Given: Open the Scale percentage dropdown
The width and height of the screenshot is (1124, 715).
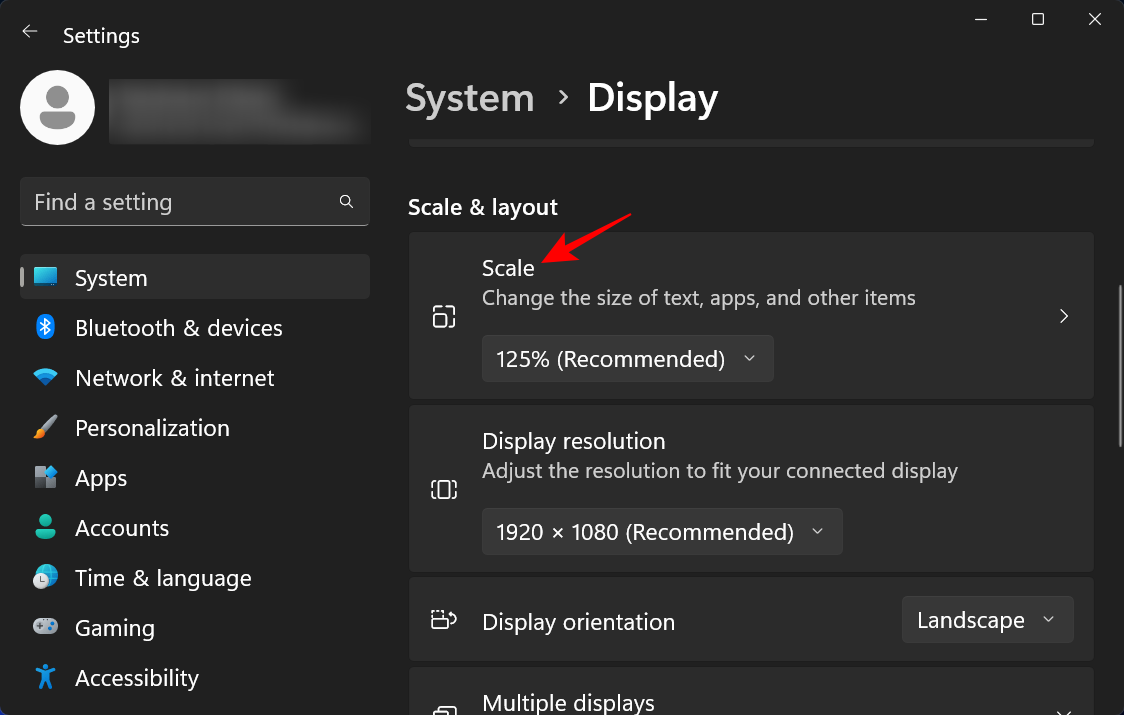Looking at the screenshot, I should pos(627,358).
